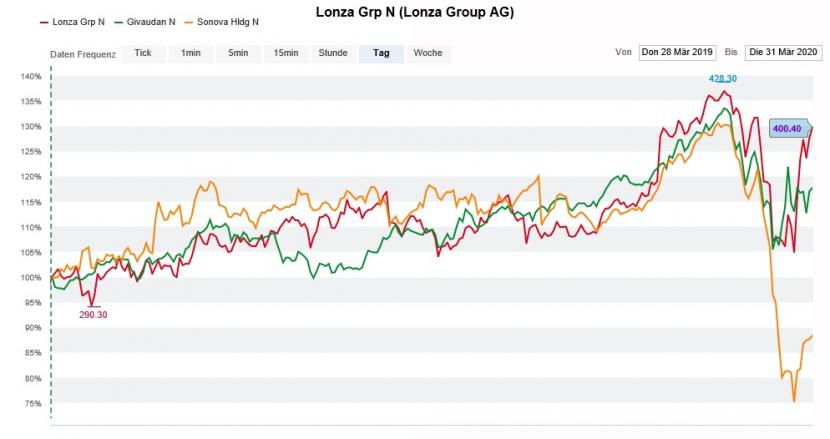Select the 15min data frequency
Image resolution: width=830 pixels, height=439 pixels.
point(286,53)
